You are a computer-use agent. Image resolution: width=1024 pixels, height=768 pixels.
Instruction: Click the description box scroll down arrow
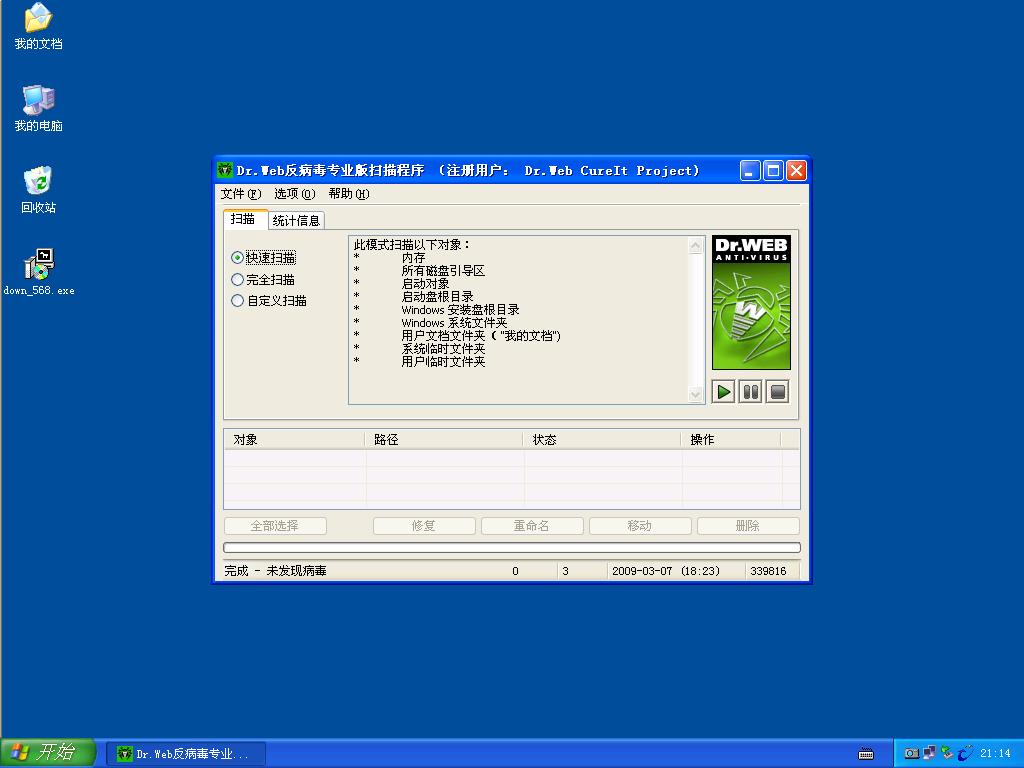696,394
